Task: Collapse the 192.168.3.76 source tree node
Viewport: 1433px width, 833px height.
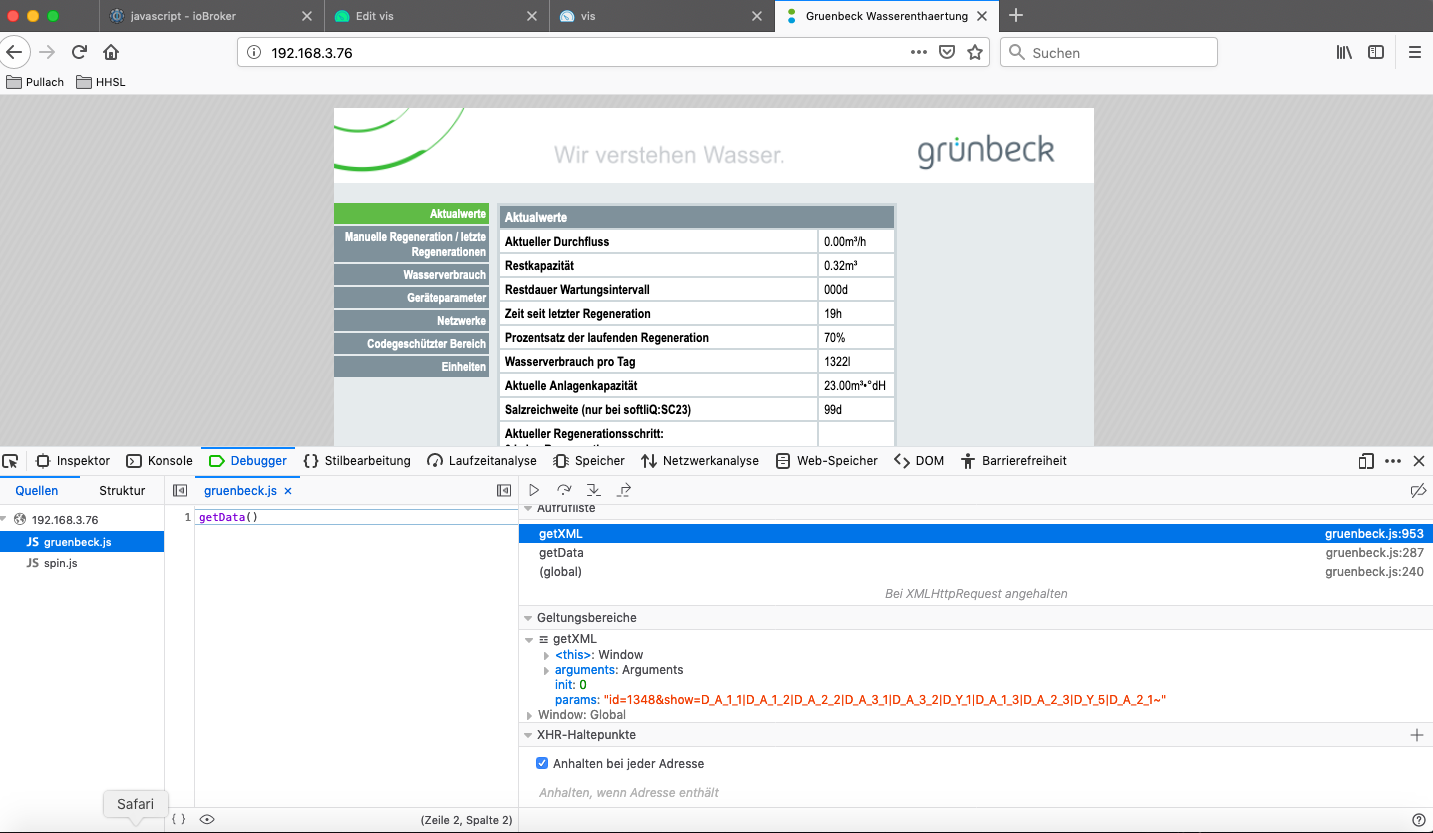Action: point(4,520)
